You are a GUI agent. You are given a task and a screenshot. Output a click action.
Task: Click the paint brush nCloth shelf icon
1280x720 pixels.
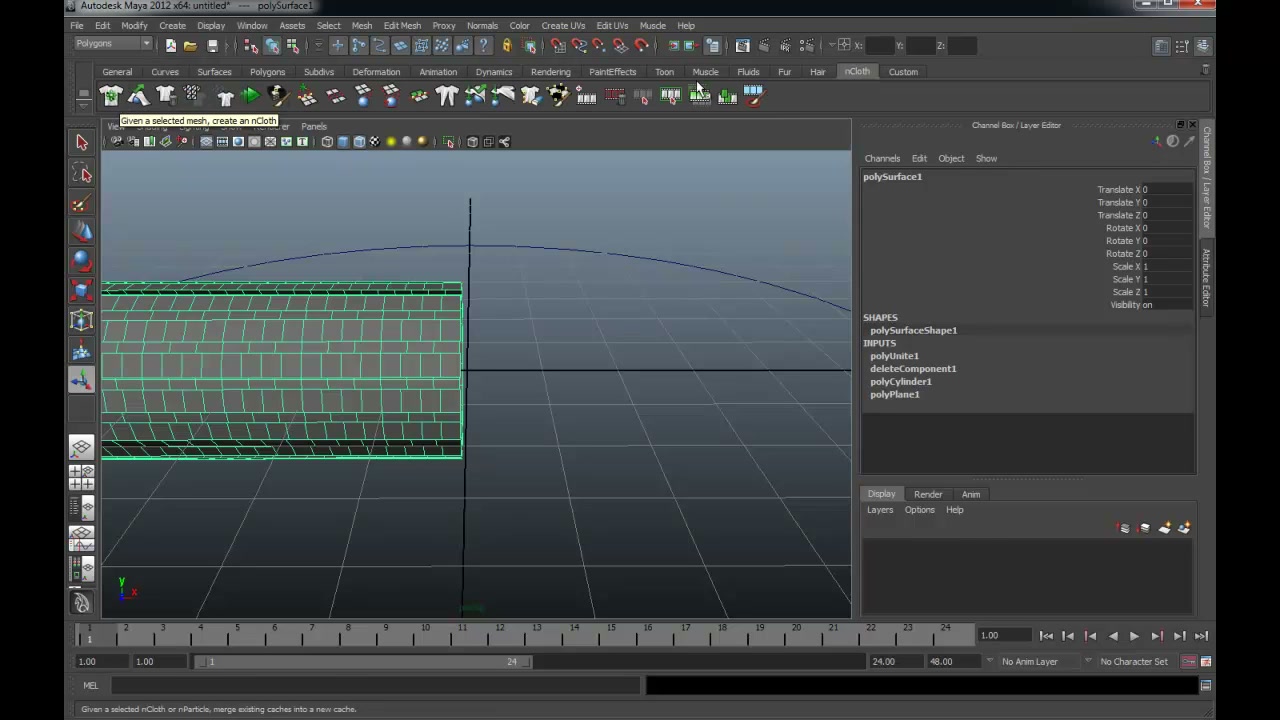click(278, 96)
